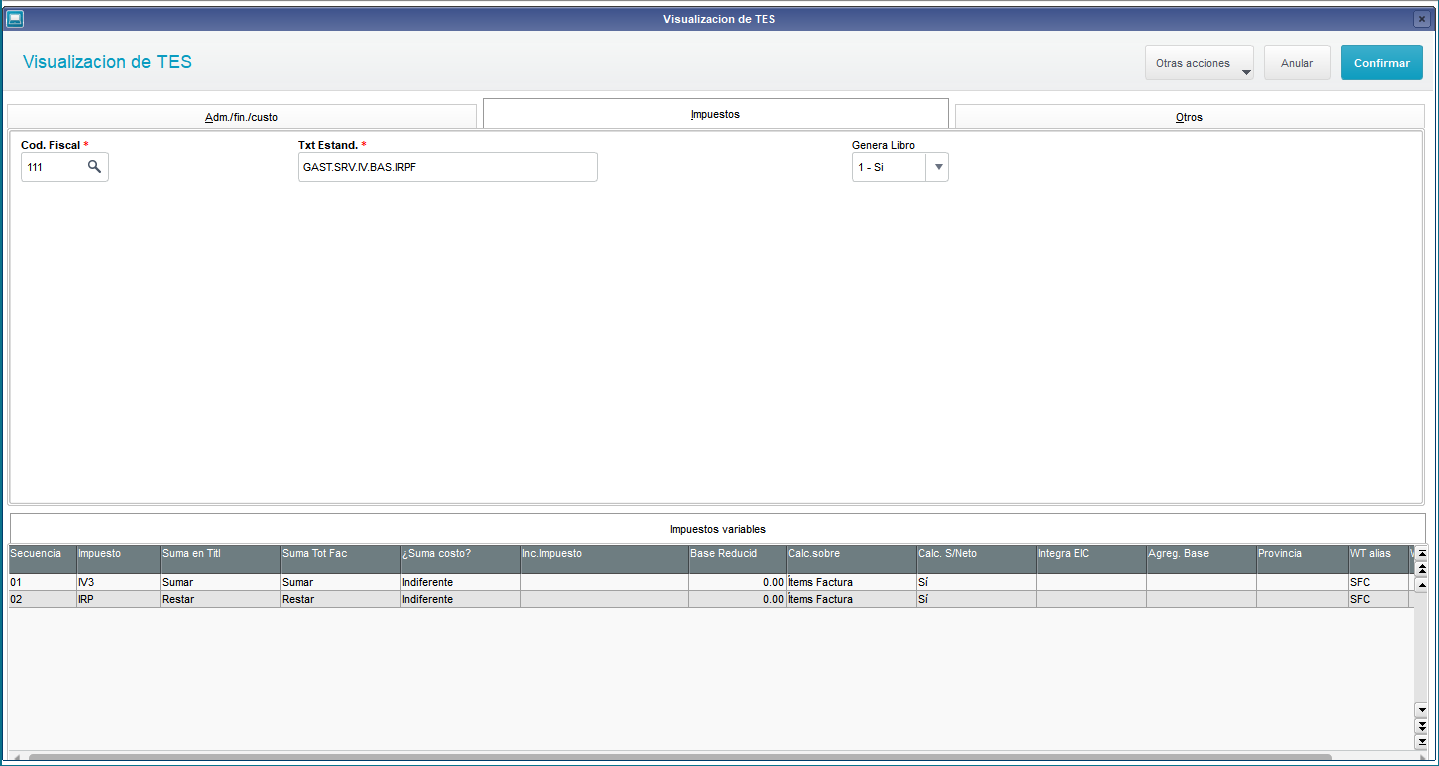Click the Calc. S/Neto column header
Image resolution: width=1439 pixels, height=766 pixels.
(x=976, y=559)
